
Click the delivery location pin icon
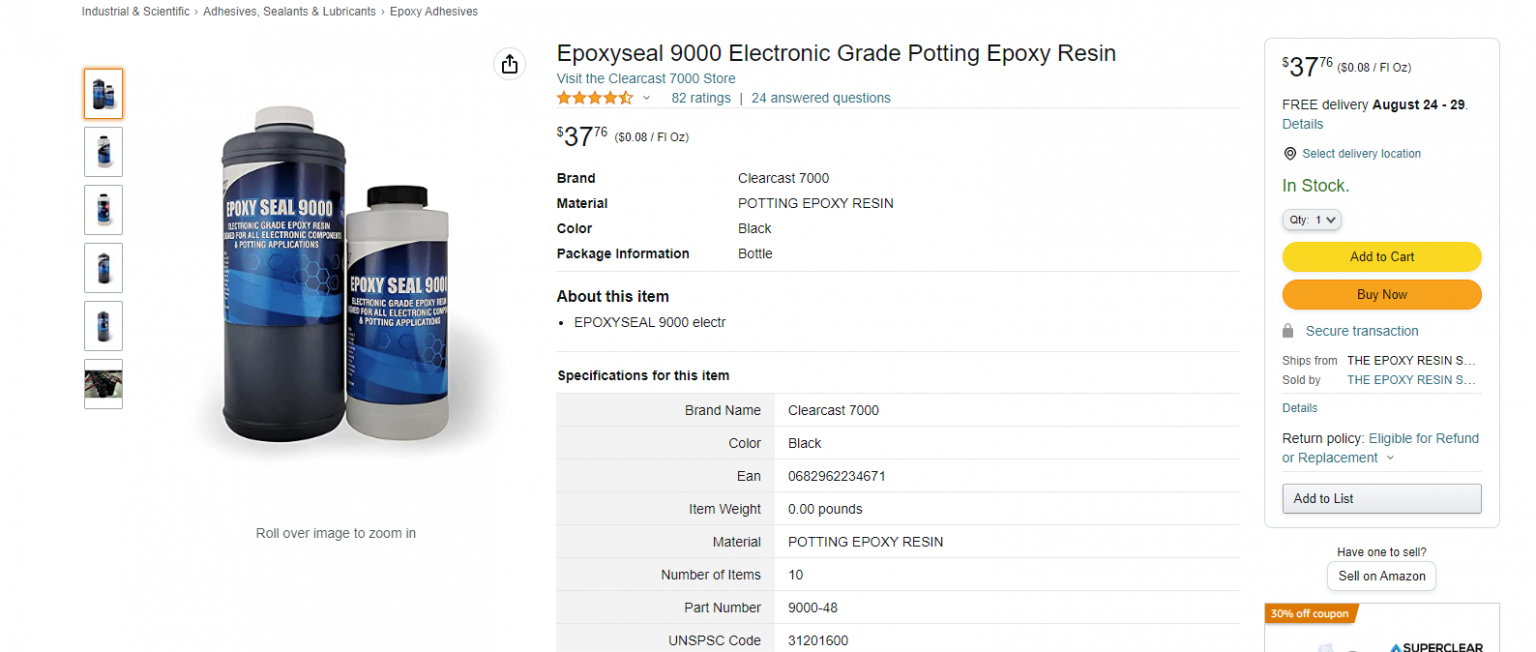(1290, 153)
